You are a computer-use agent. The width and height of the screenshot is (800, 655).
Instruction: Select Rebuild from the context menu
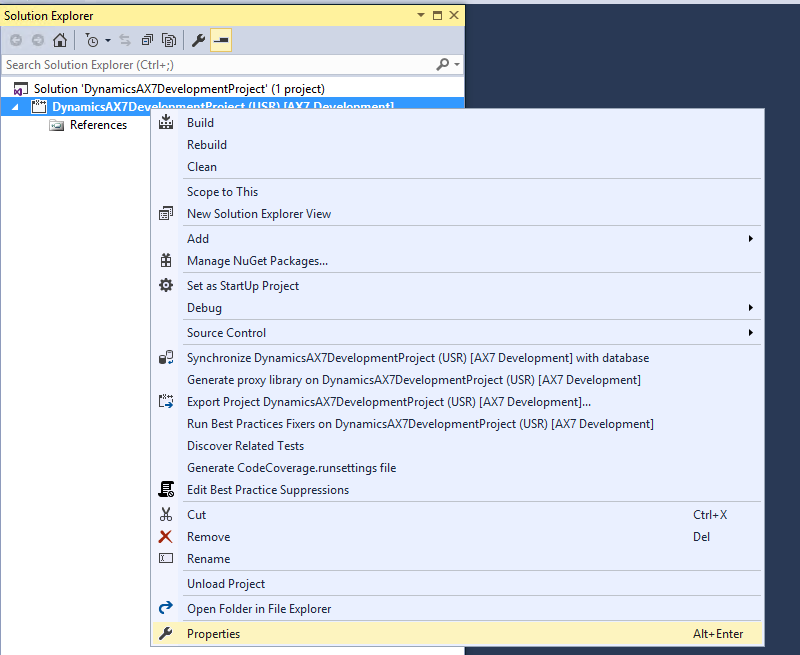pyautogui.click(x=207, y=145)
